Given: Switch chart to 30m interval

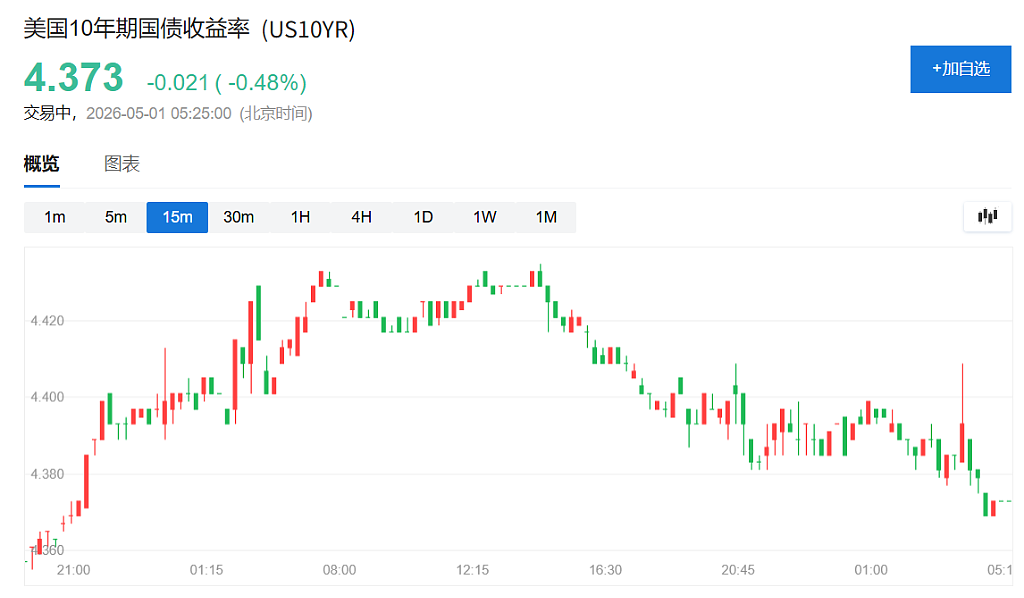Looking at the screenshot, I should 238,217.
